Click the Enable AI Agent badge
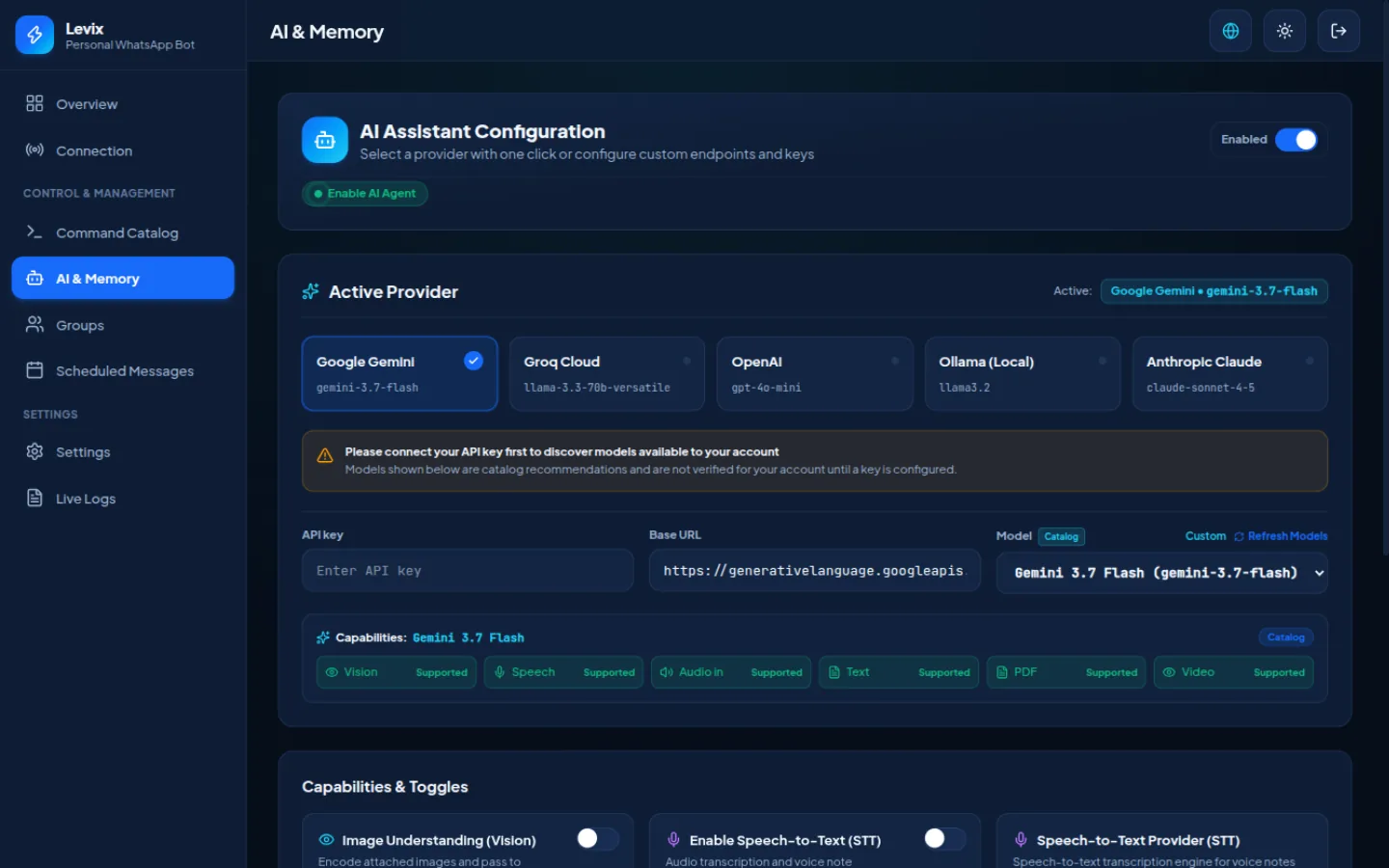1389x868 pixels. tap(365, 194)
